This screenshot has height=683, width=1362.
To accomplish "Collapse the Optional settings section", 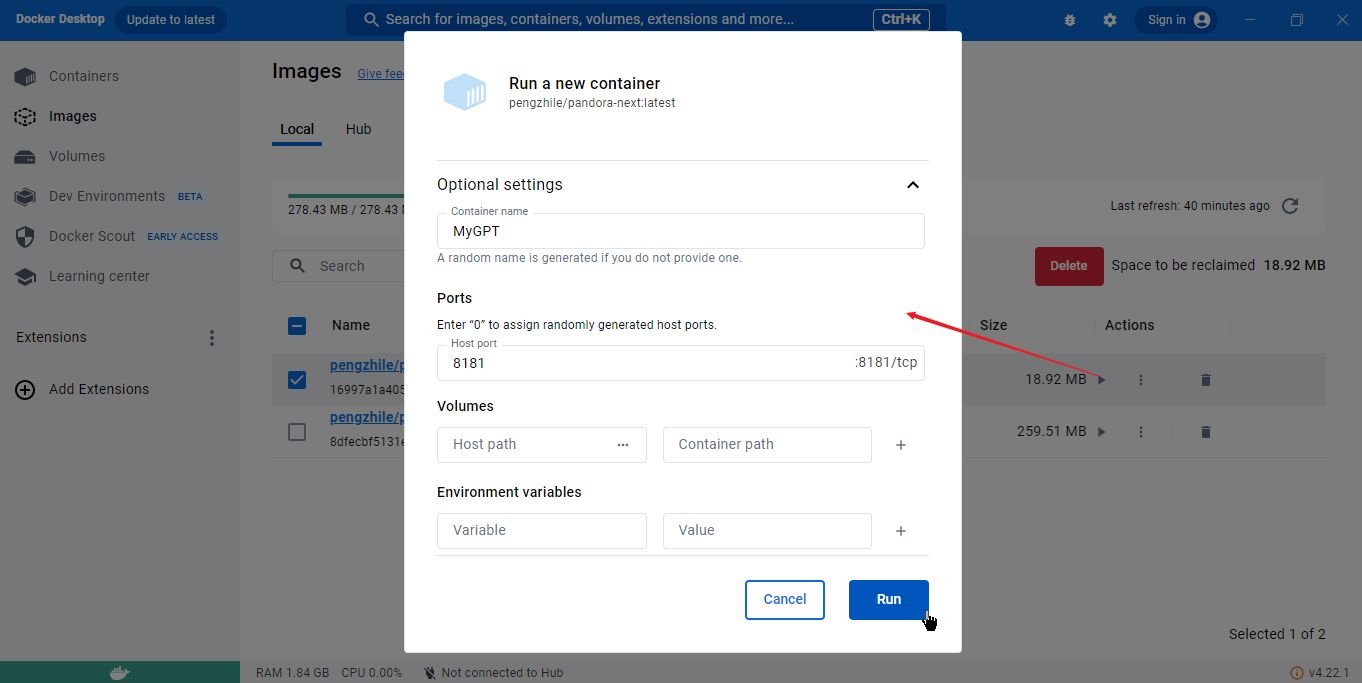I will pyautogui.click(x=912, y=185).
